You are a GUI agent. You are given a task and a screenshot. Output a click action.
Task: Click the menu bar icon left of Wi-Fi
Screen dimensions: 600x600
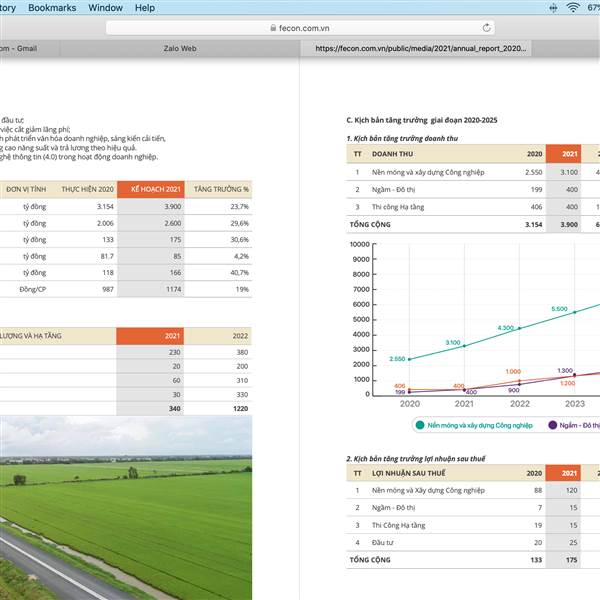[x=553, y=8]
